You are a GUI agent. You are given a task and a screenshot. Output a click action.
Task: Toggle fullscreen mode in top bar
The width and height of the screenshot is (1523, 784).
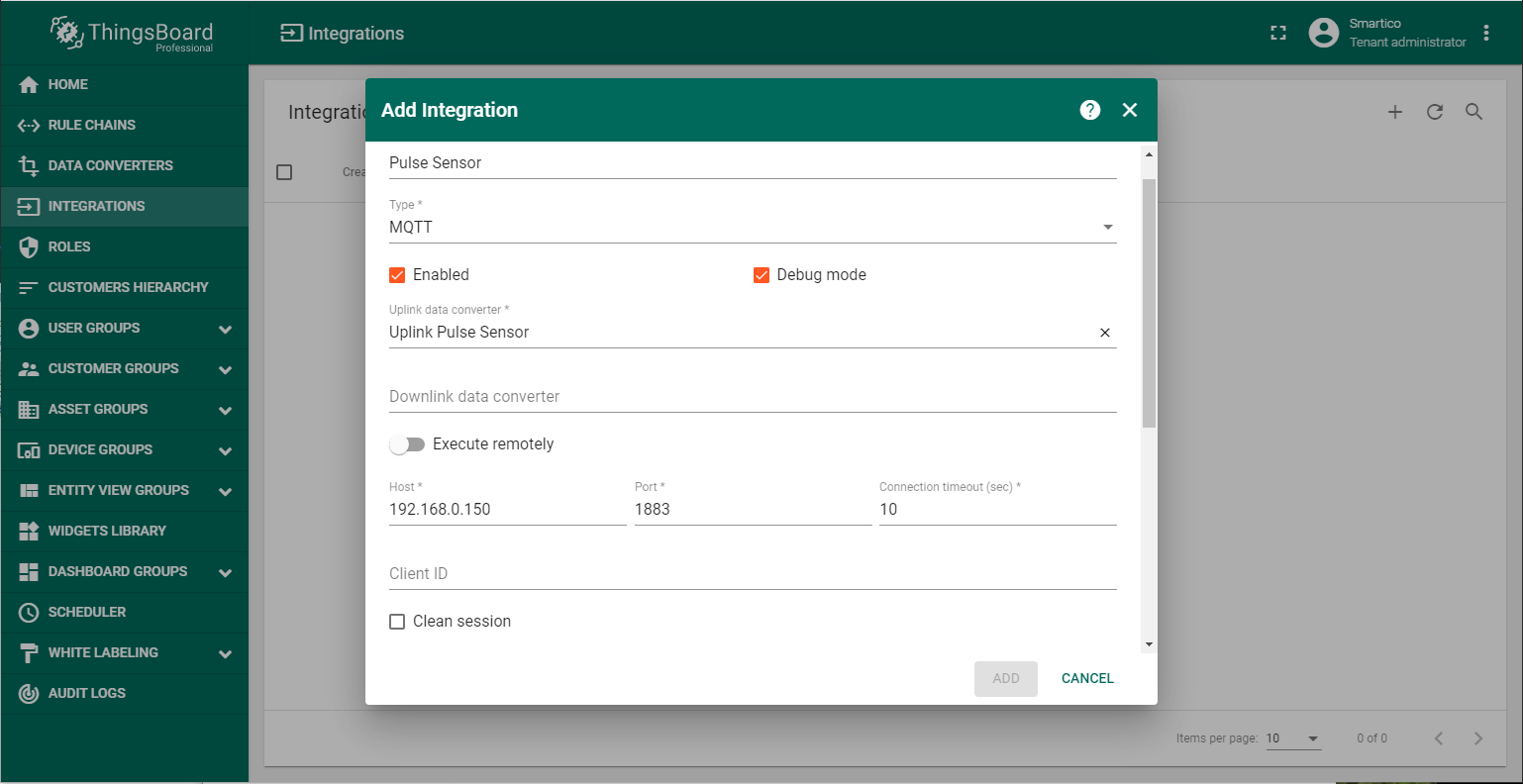[1278, 33]
